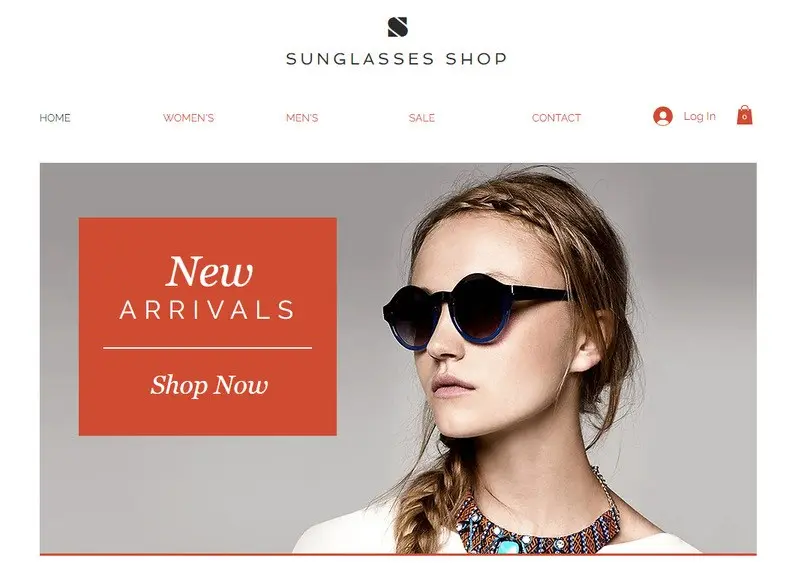Click the red line under hero image
This screenshot has width=795, height=573.
click(398, 555)
